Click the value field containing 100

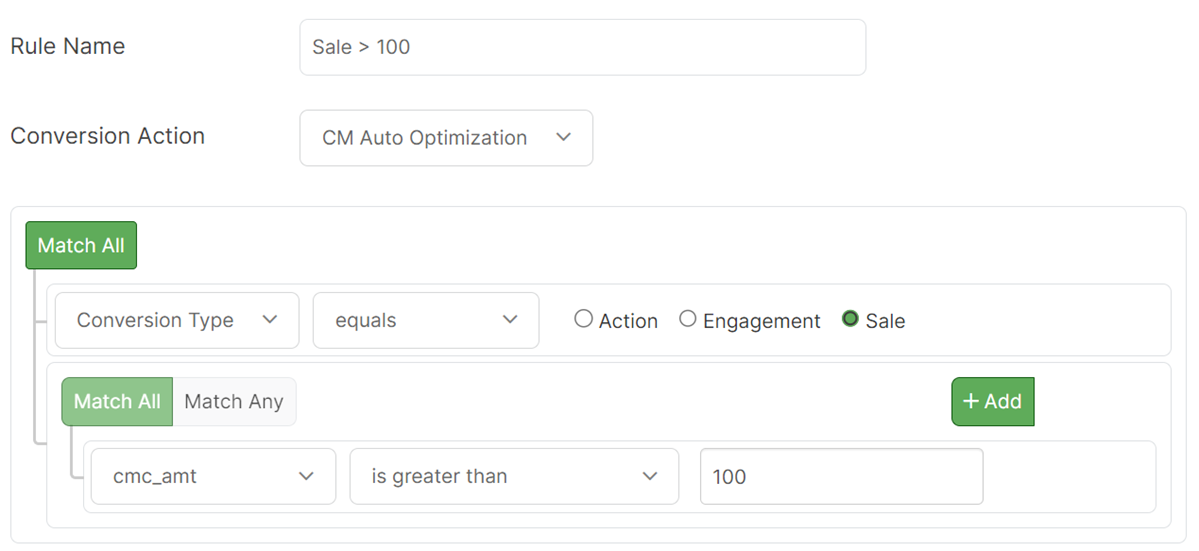tap(841, 476)
